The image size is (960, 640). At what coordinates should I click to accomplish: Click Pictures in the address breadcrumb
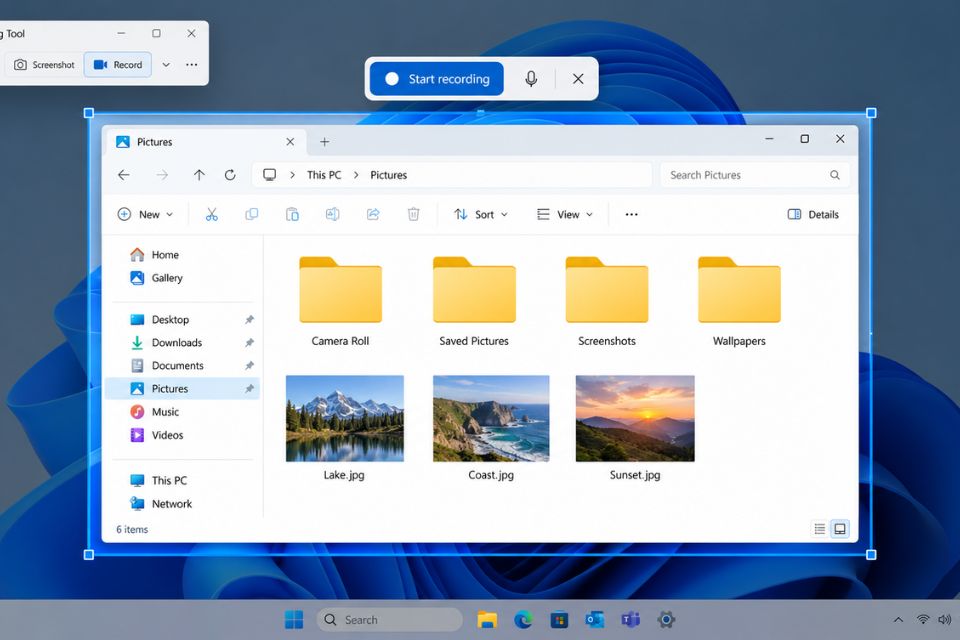(x=389, y=175)
